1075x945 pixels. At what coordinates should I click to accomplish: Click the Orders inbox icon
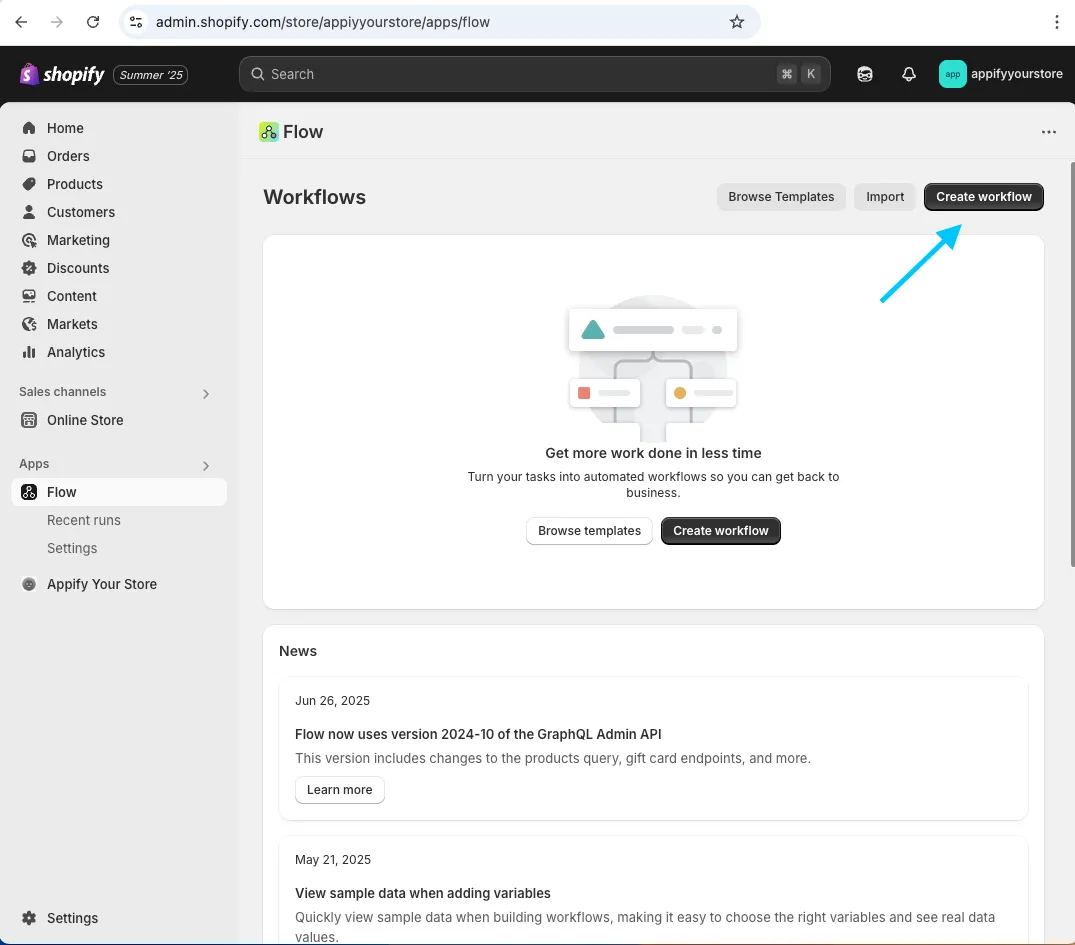click(x=29, y=156)
